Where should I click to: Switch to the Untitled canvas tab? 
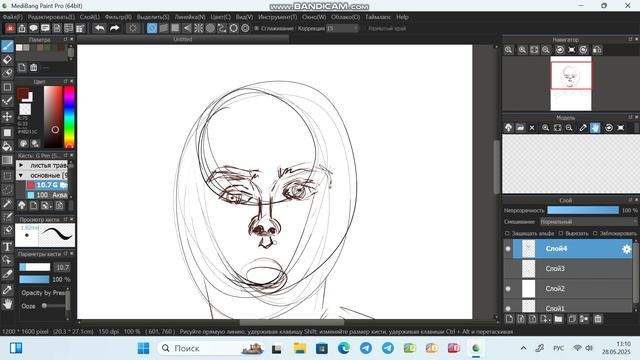click(x=183, y=39)
